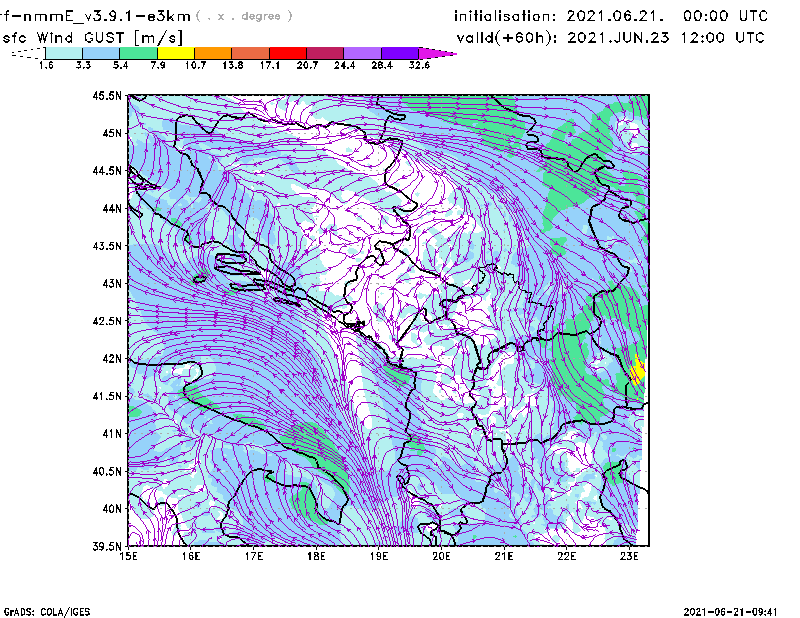Click the yellow 7.9–10.7 legend swatch
This screenshot has height=618, width=800.
tap(176, 53)
